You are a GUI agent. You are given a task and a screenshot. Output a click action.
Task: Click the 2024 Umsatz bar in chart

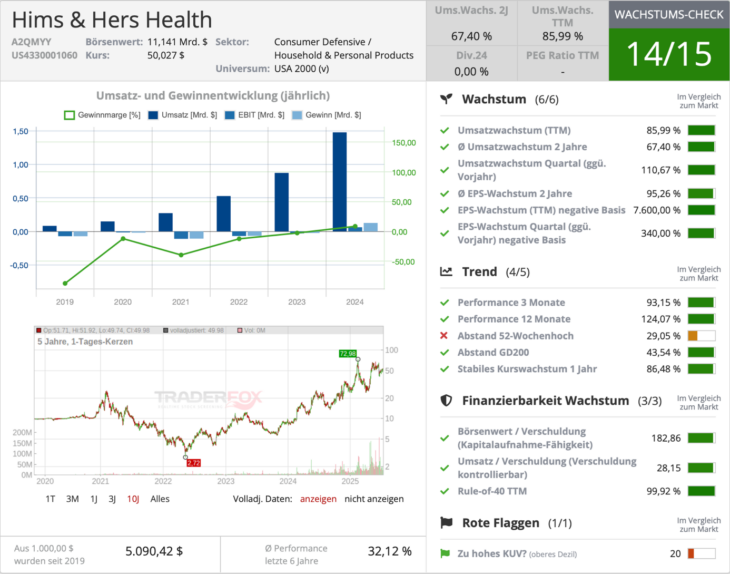click(x=339, y=182)
